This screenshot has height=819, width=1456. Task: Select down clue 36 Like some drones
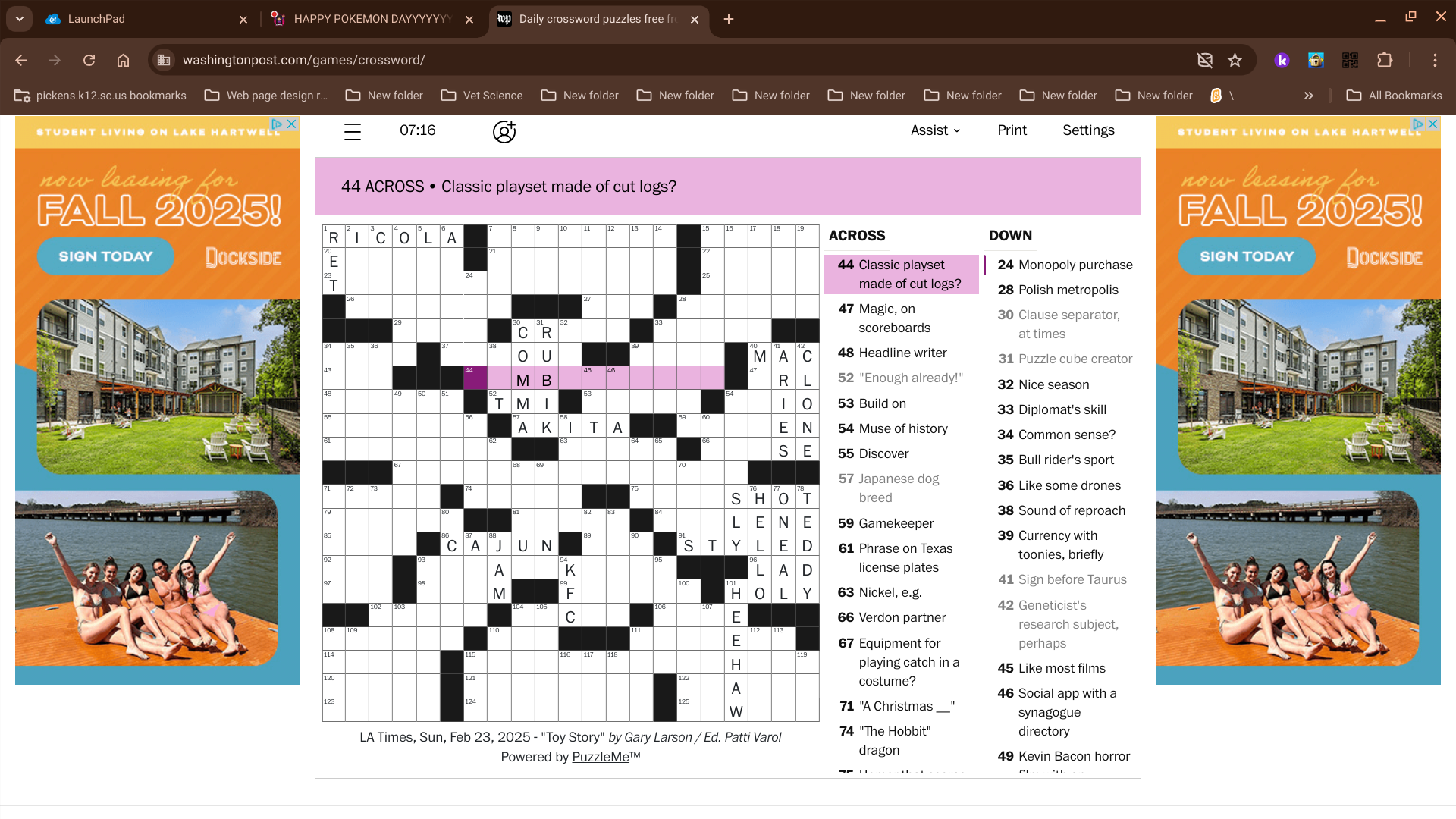coord(1062,485)
